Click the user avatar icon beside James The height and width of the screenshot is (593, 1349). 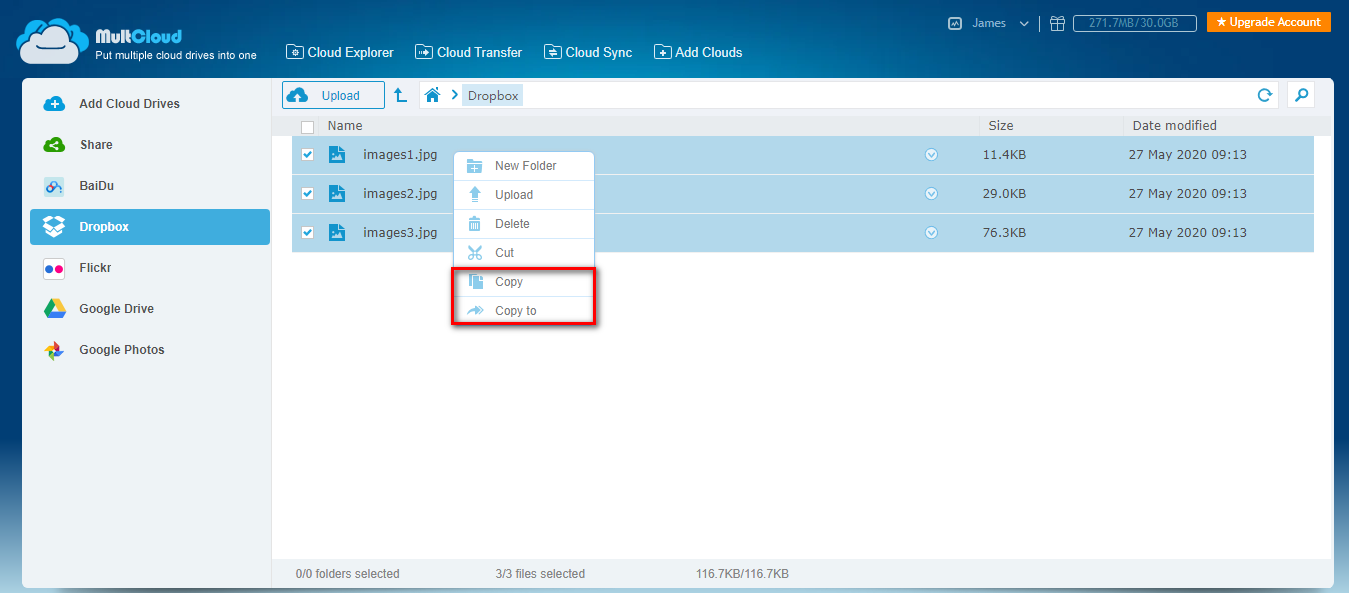(x=954, y=23)
